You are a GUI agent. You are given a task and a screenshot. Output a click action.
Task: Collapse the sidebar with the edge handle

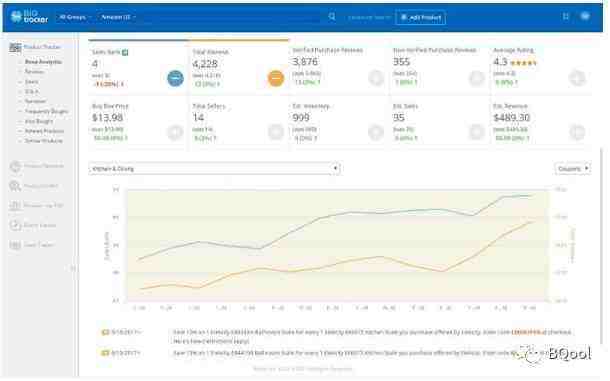pyautogui.click(x=73, y=269)
